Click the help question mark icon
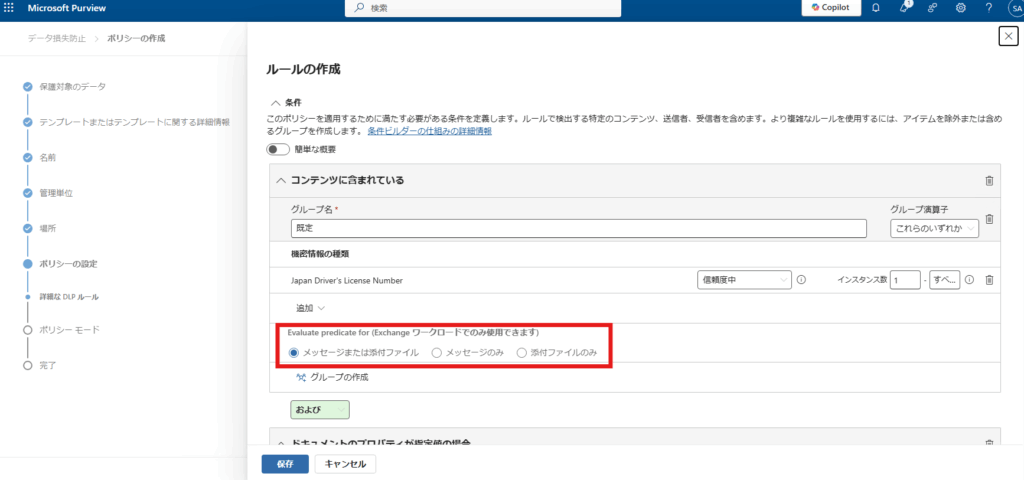Viewport: 1024px width, 480px height. 988,8
